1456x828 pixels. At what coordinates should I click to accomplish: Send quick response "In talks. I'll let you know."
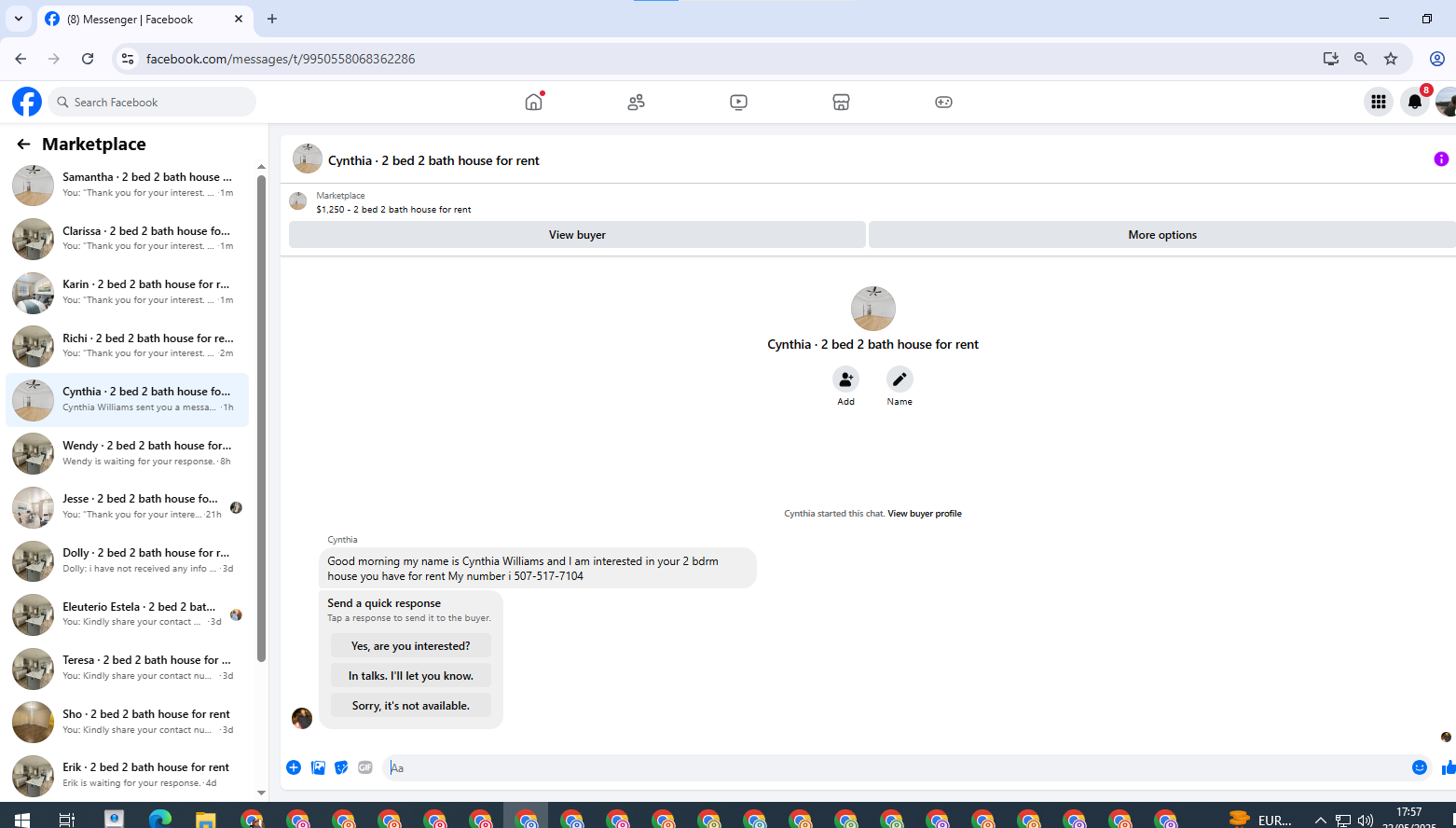point(411,676)
